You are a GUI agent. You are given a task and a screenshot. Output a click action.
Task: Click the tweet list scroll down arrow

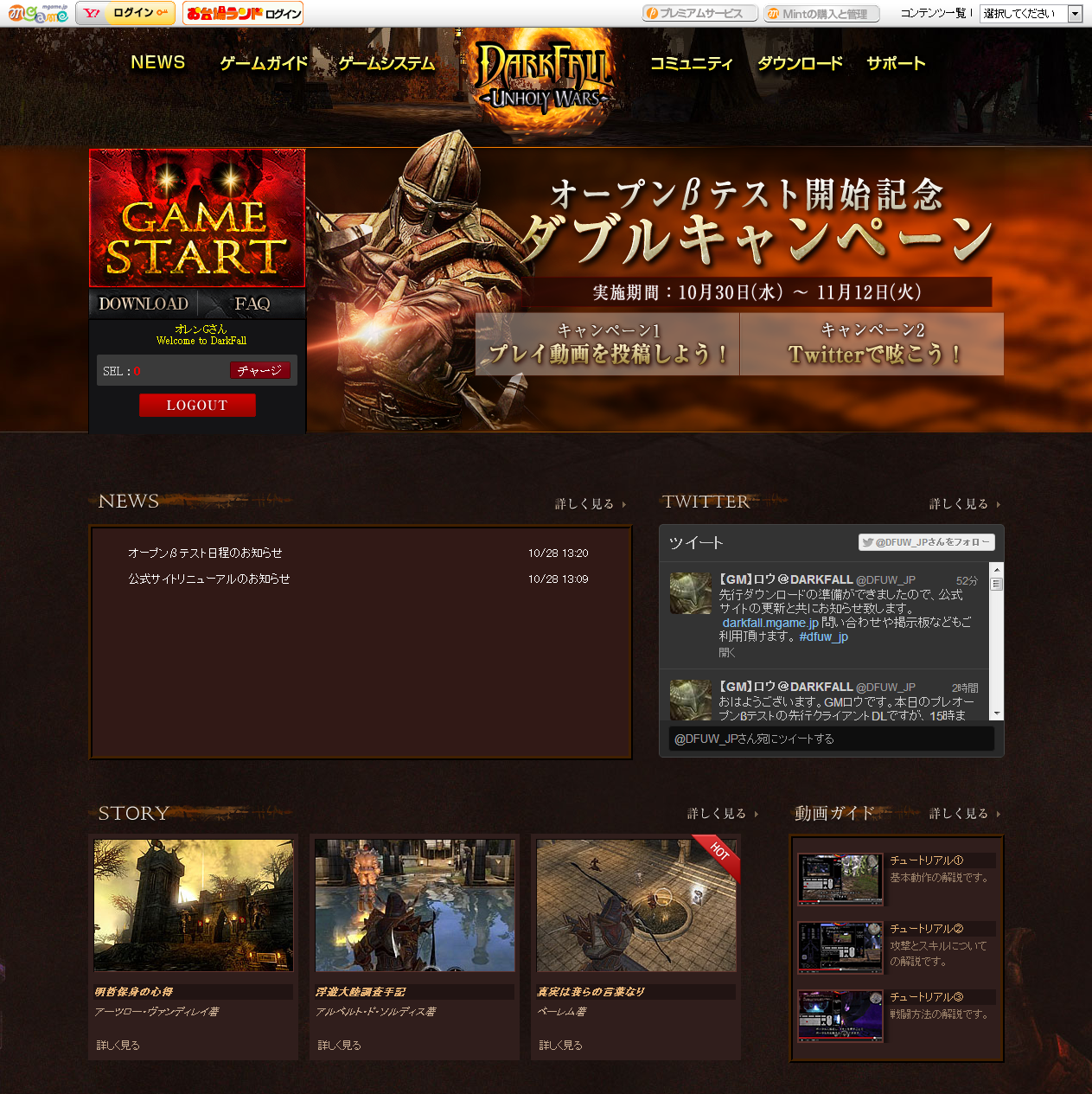[997, 713]
